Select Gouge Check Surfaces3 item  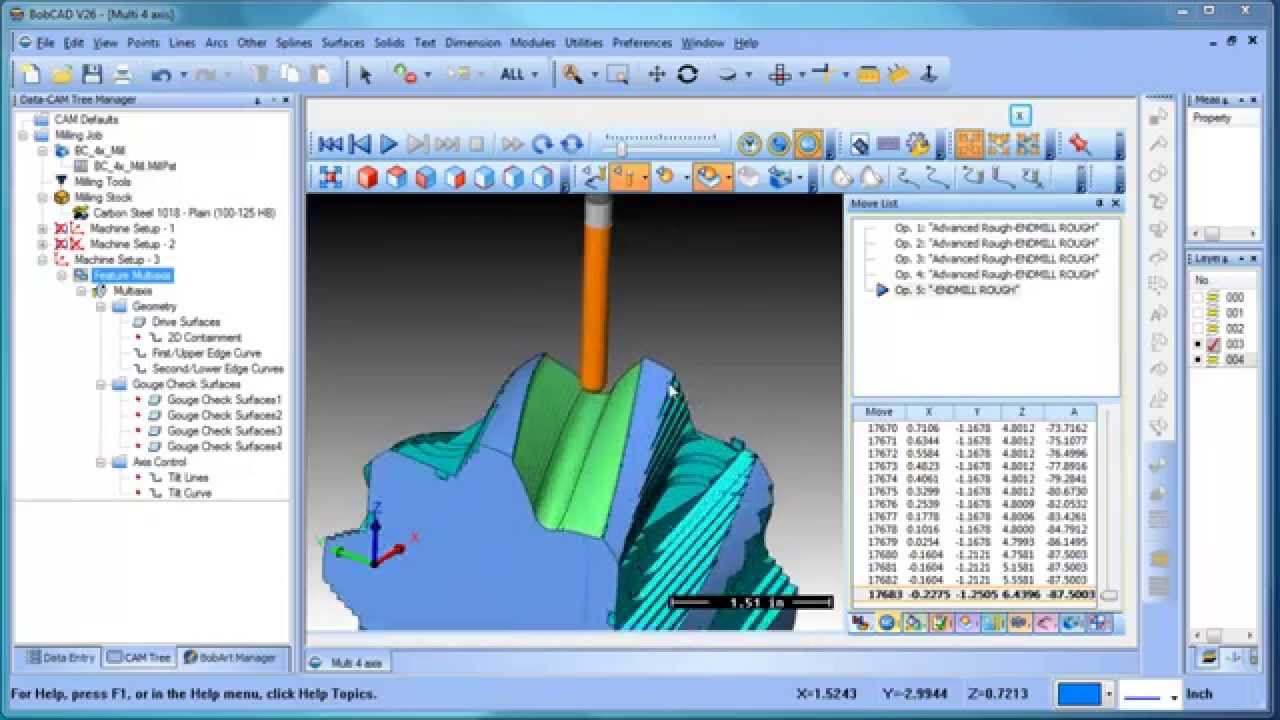pos(224,431)
